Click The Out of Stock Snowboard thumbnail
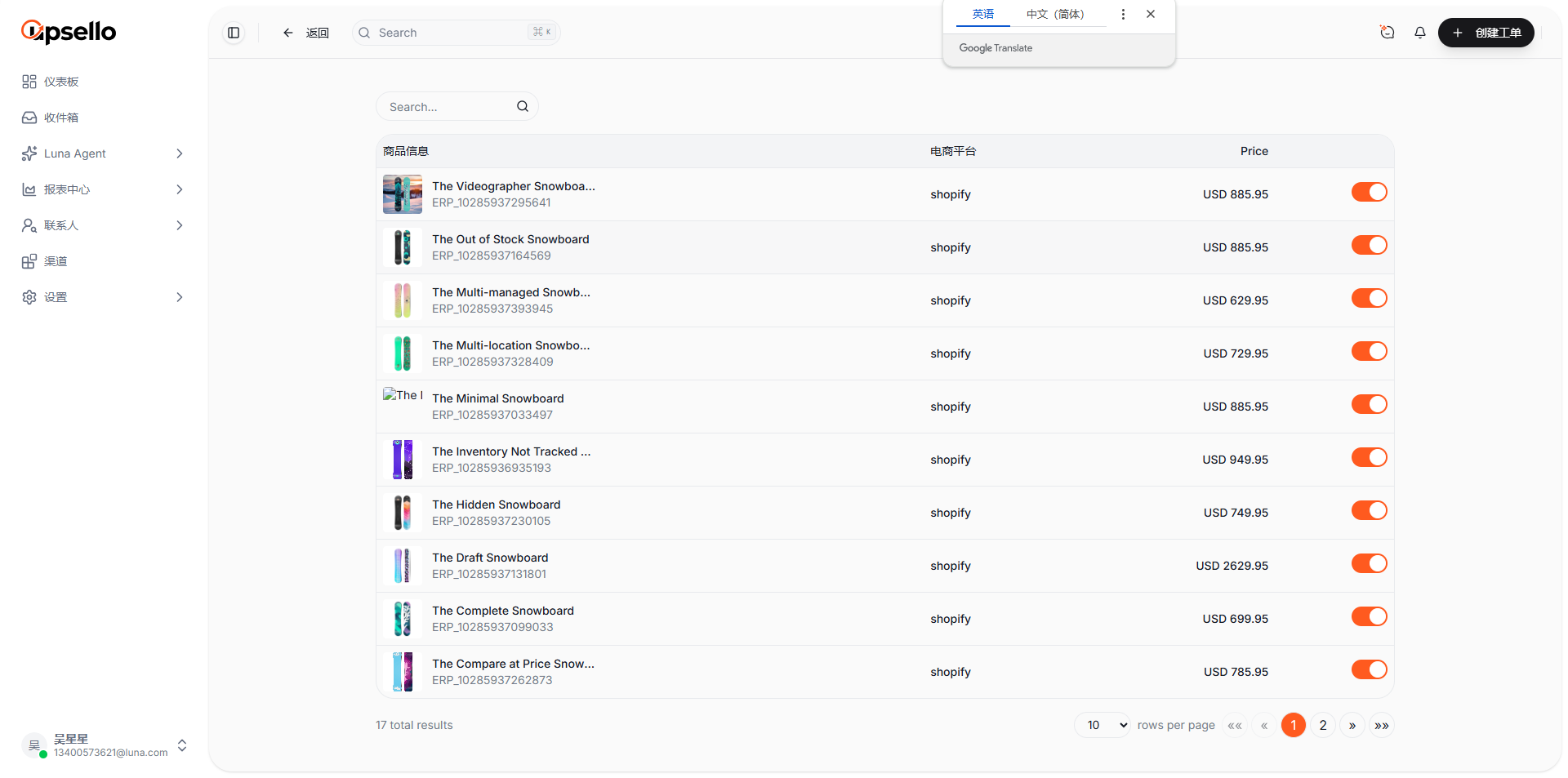 coord(403,247)
